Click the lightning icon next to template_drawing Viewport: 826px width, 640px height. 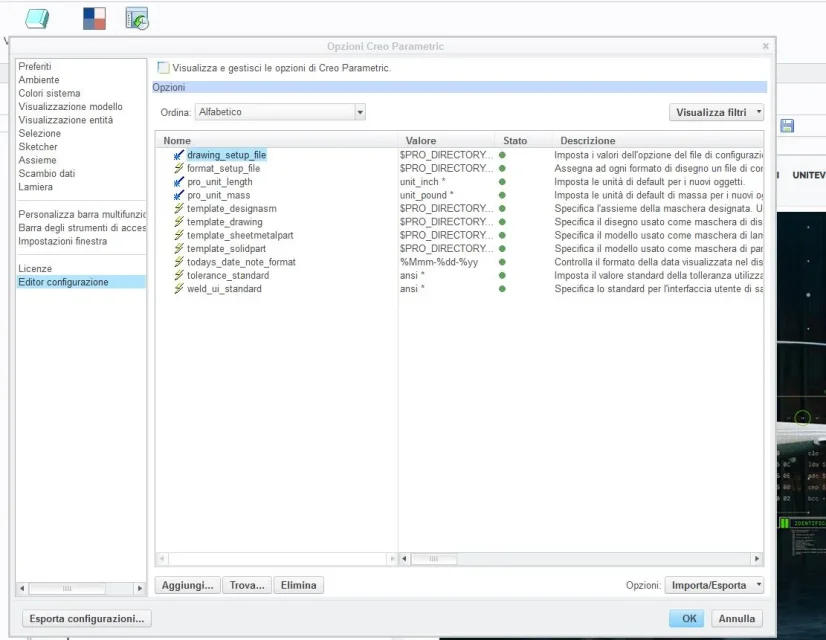179,222
